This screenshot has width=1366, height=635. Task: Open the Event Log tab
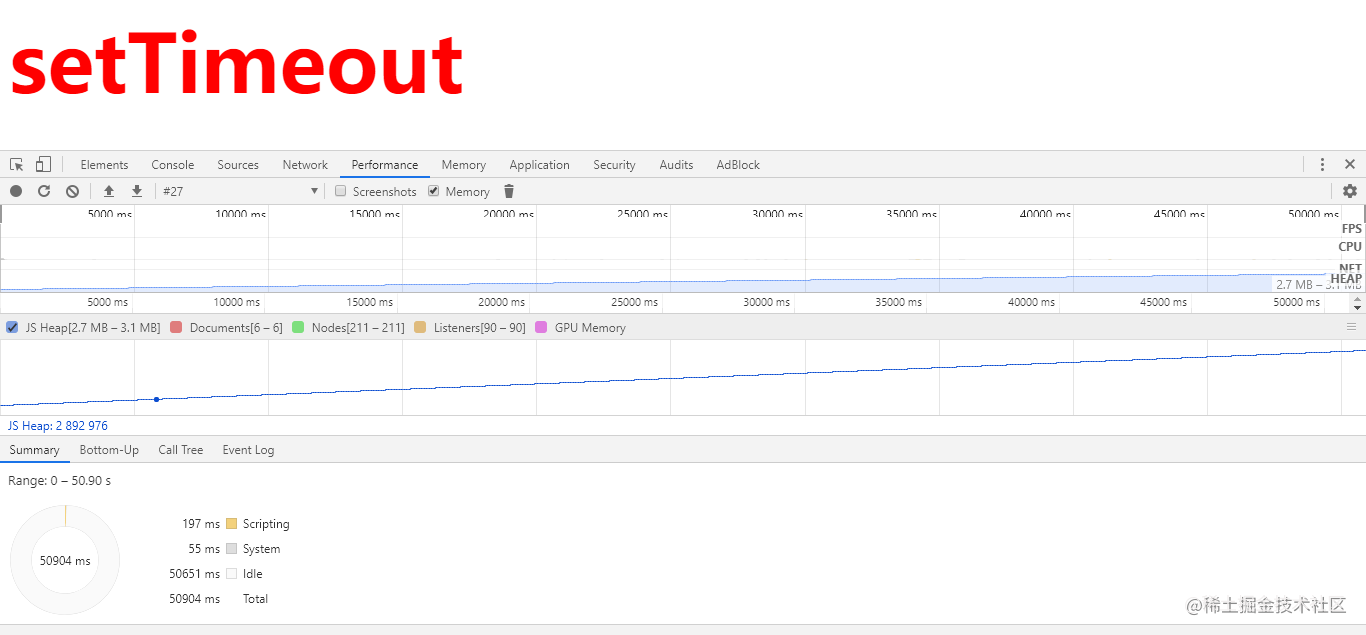248,450
